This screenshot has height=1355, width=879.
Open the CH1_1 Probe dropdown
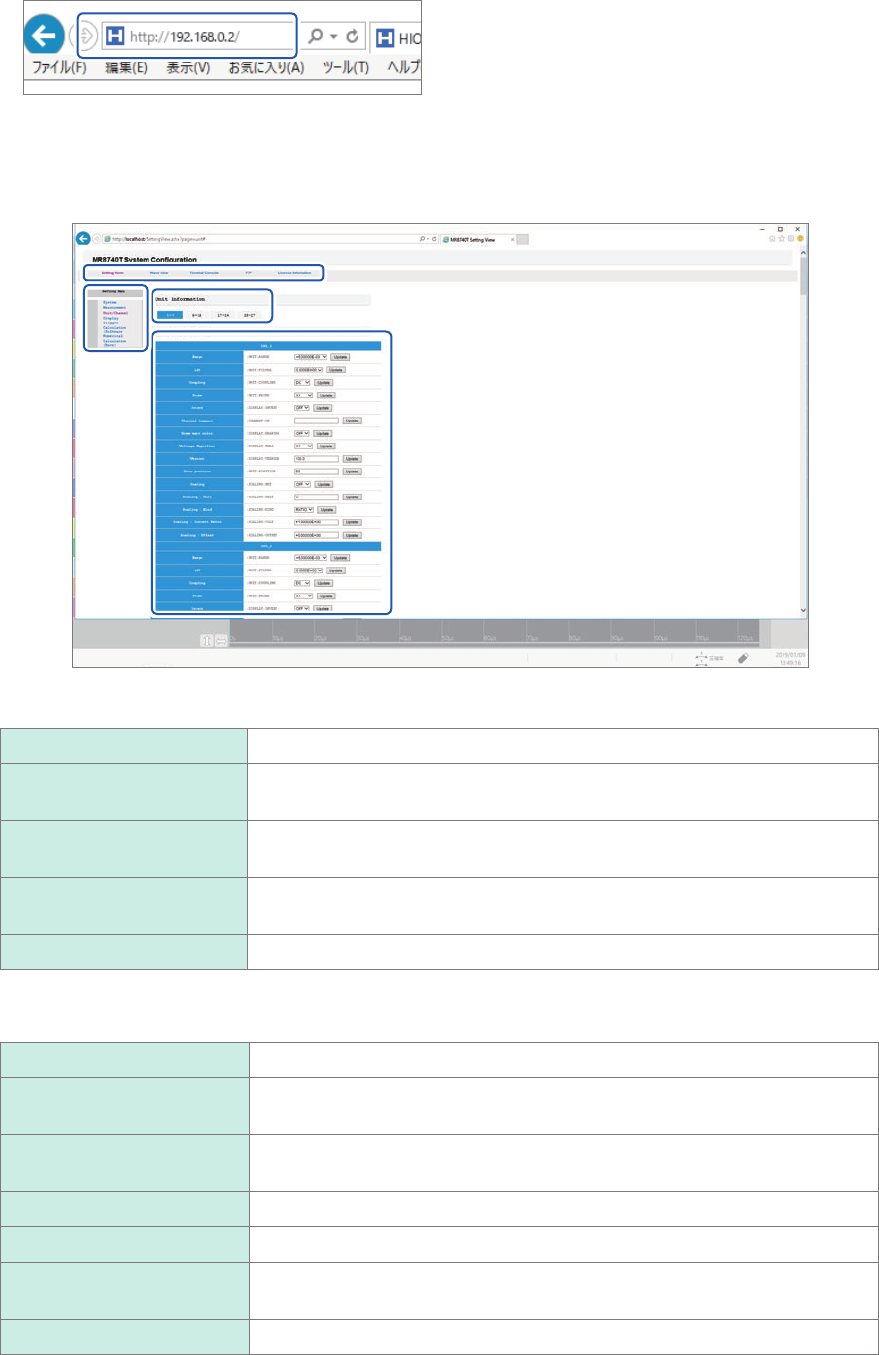point(303,396)
